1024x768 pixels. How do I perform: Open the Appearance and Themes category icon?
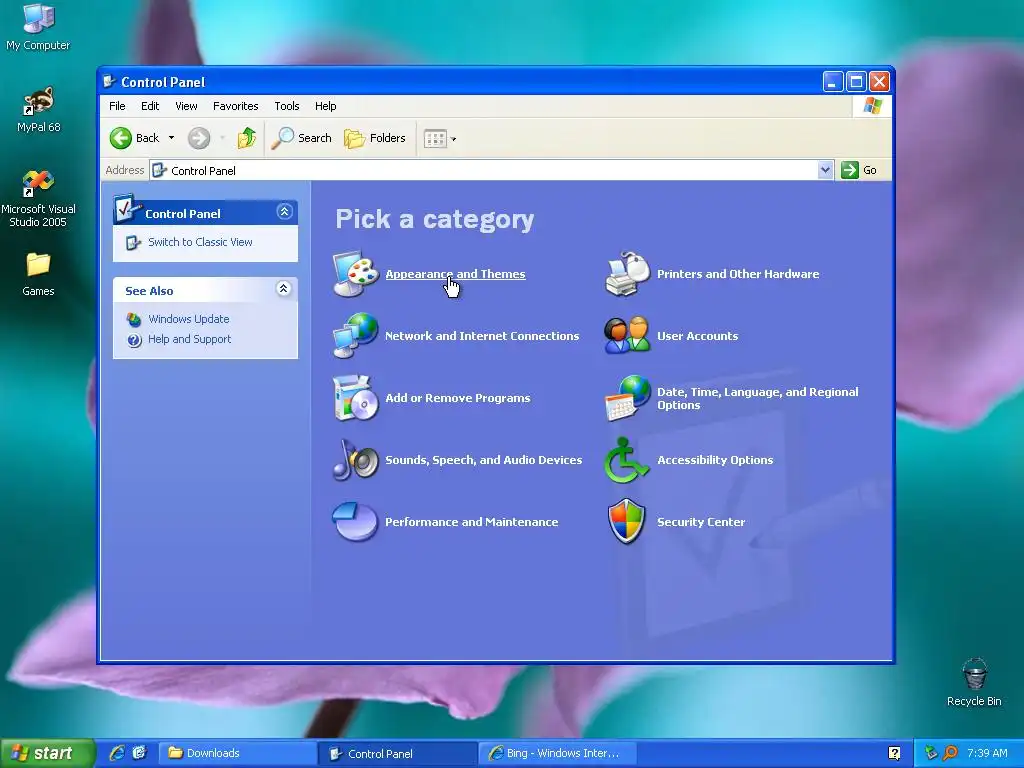[356, 274]
